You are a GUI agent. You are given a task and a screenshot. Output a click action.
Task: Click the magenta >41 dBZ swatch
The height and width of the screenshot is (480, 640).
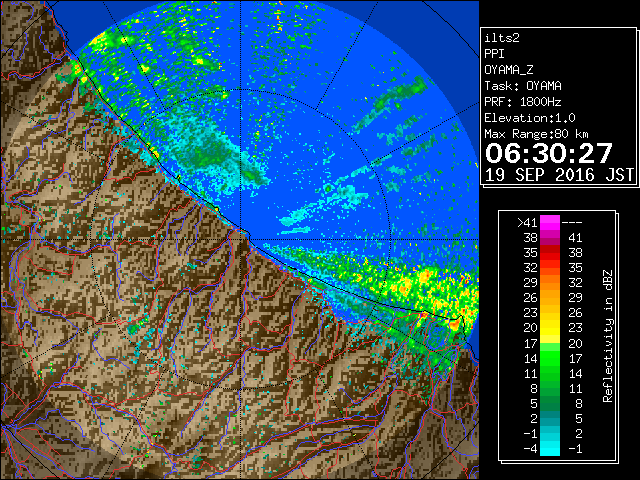pyautogui.click(x=550, y=222)
